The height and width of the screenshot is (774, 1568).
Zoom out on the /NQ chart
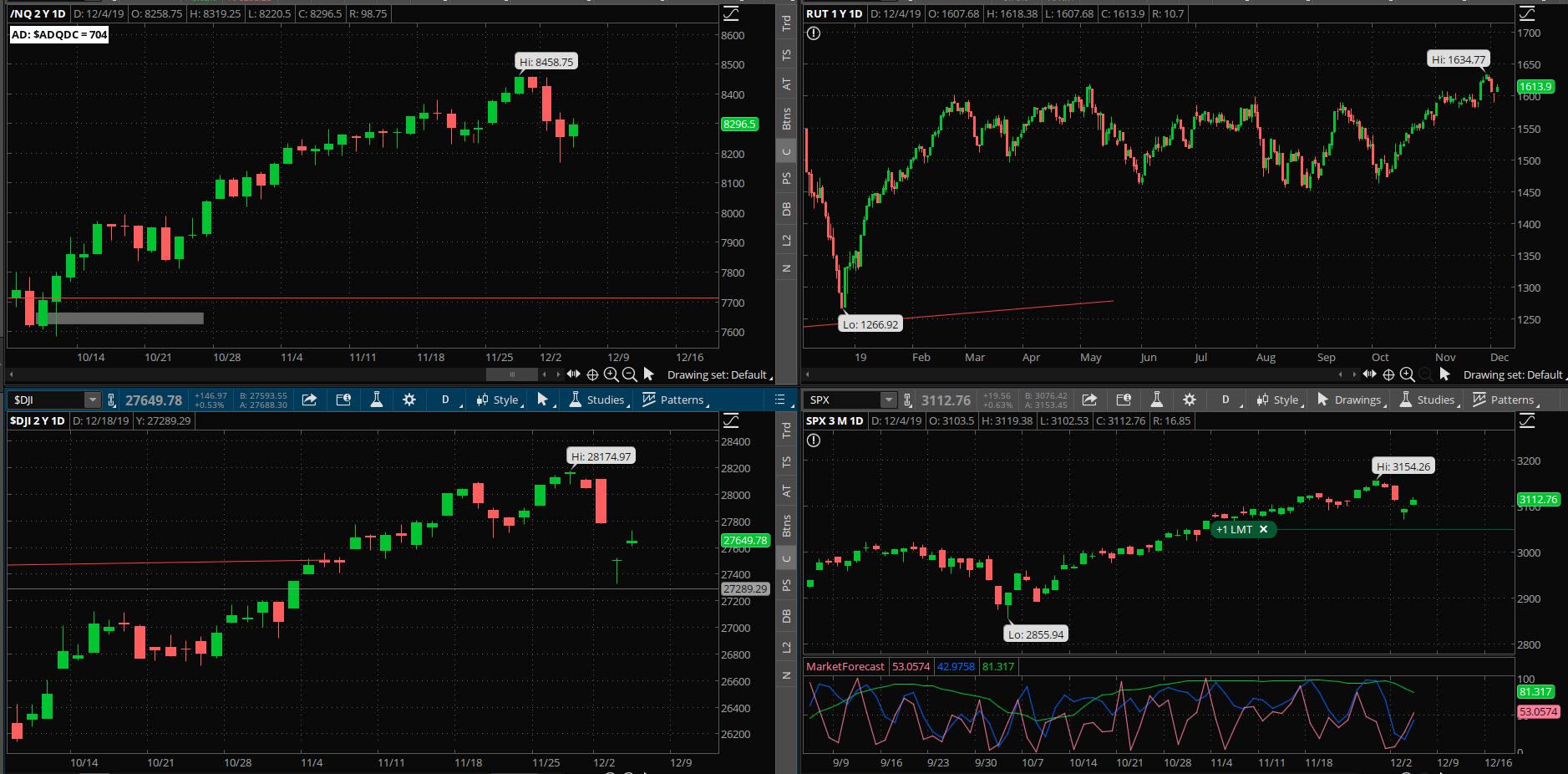pos(629,374)
